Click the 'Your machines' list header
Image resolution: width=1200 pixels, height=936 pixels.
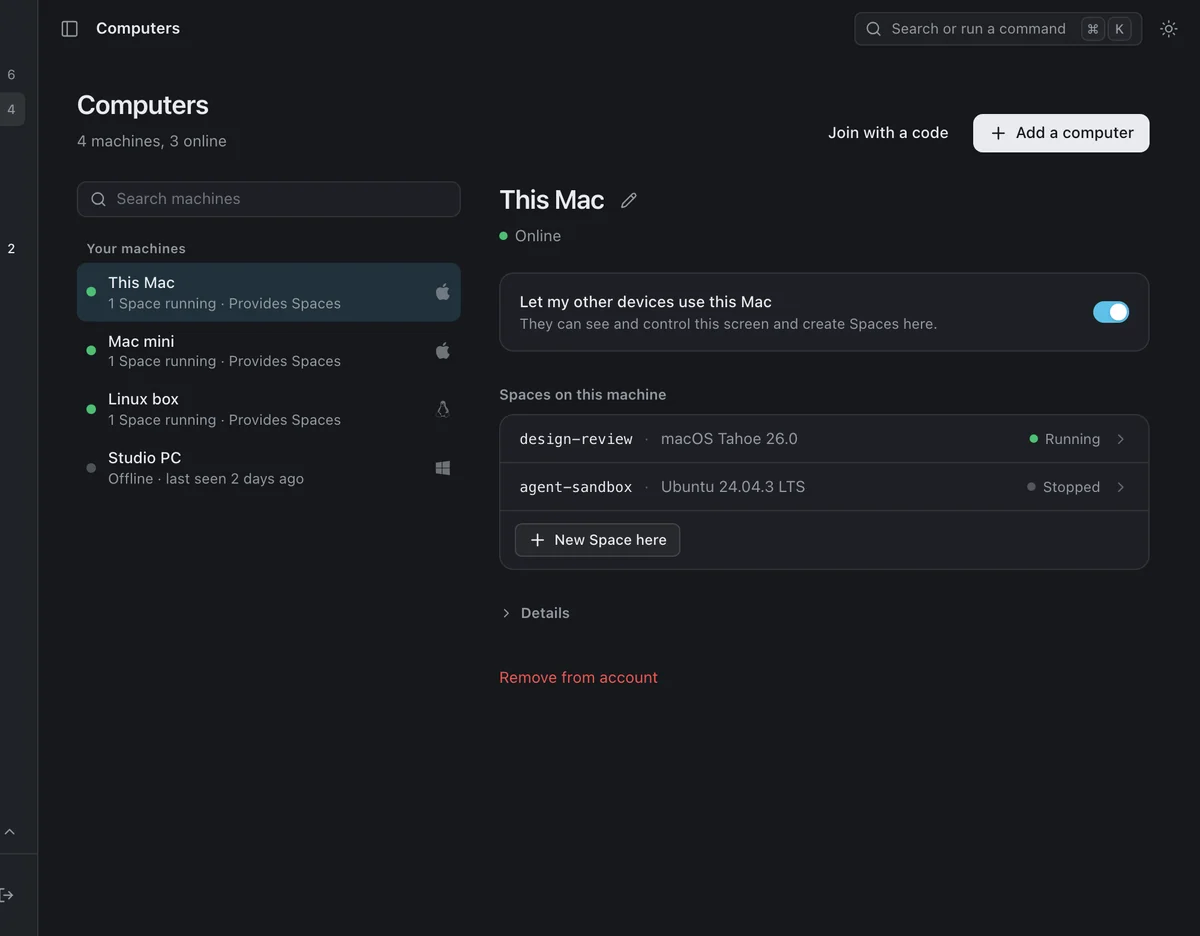(x=136, y=249)
